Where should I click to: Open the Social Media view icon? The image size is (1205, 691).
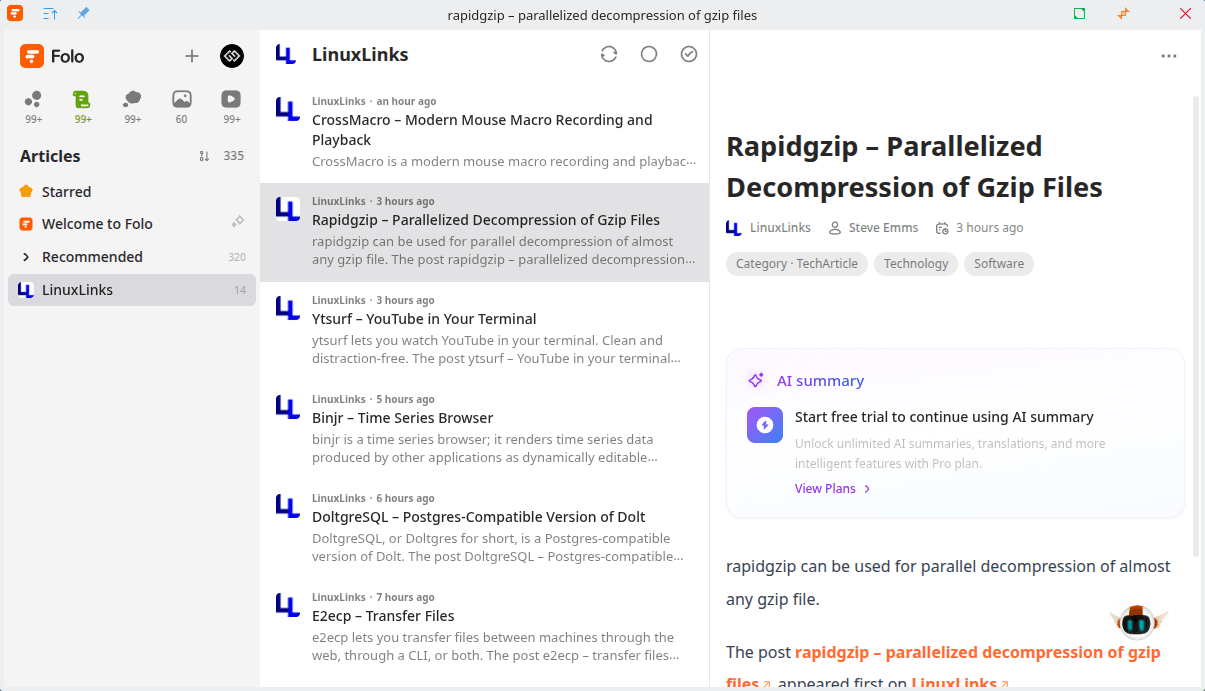[x=132, y=99]
